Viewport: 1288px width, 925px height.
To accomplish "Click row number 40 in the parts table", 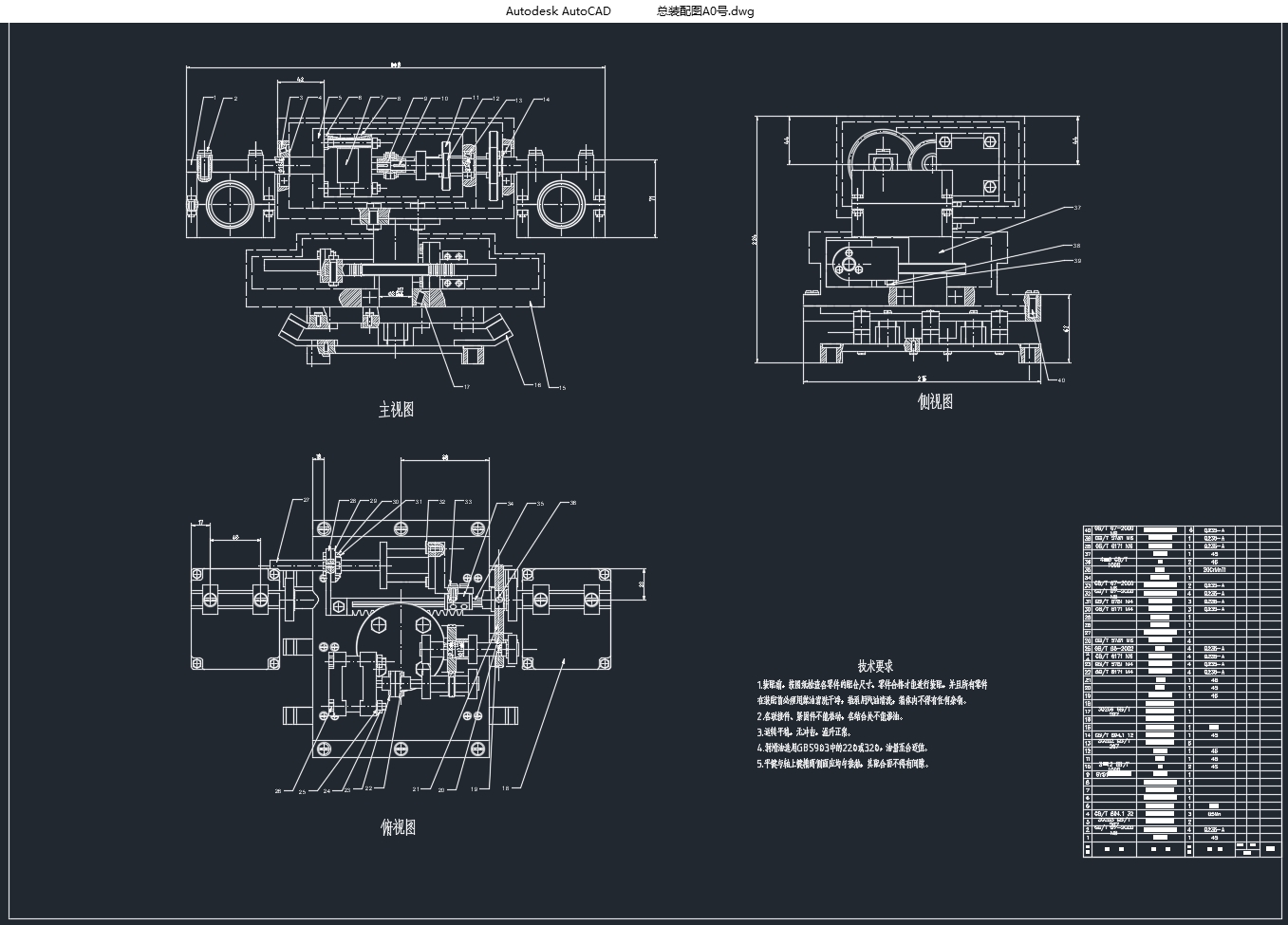I will click(x=1088, y=529).
